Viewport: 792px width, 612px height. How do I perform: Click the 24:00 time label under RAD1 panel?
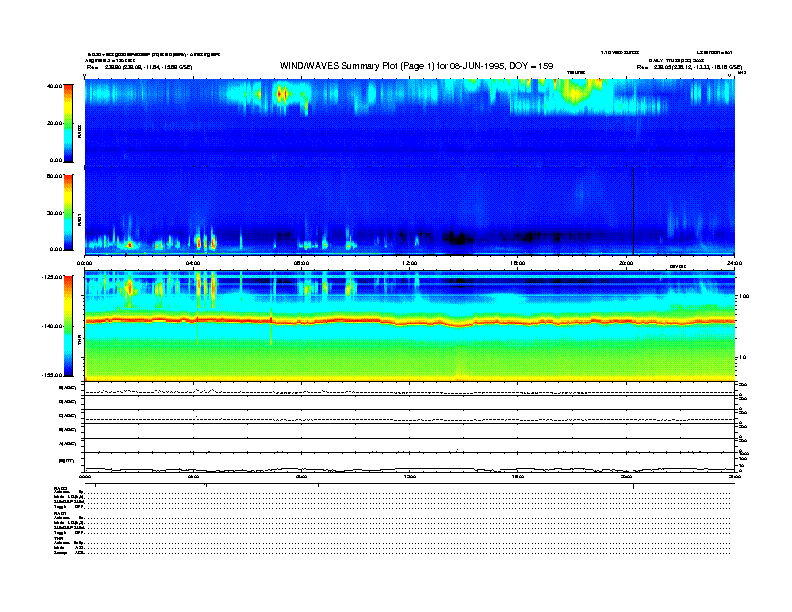[734, 263]
